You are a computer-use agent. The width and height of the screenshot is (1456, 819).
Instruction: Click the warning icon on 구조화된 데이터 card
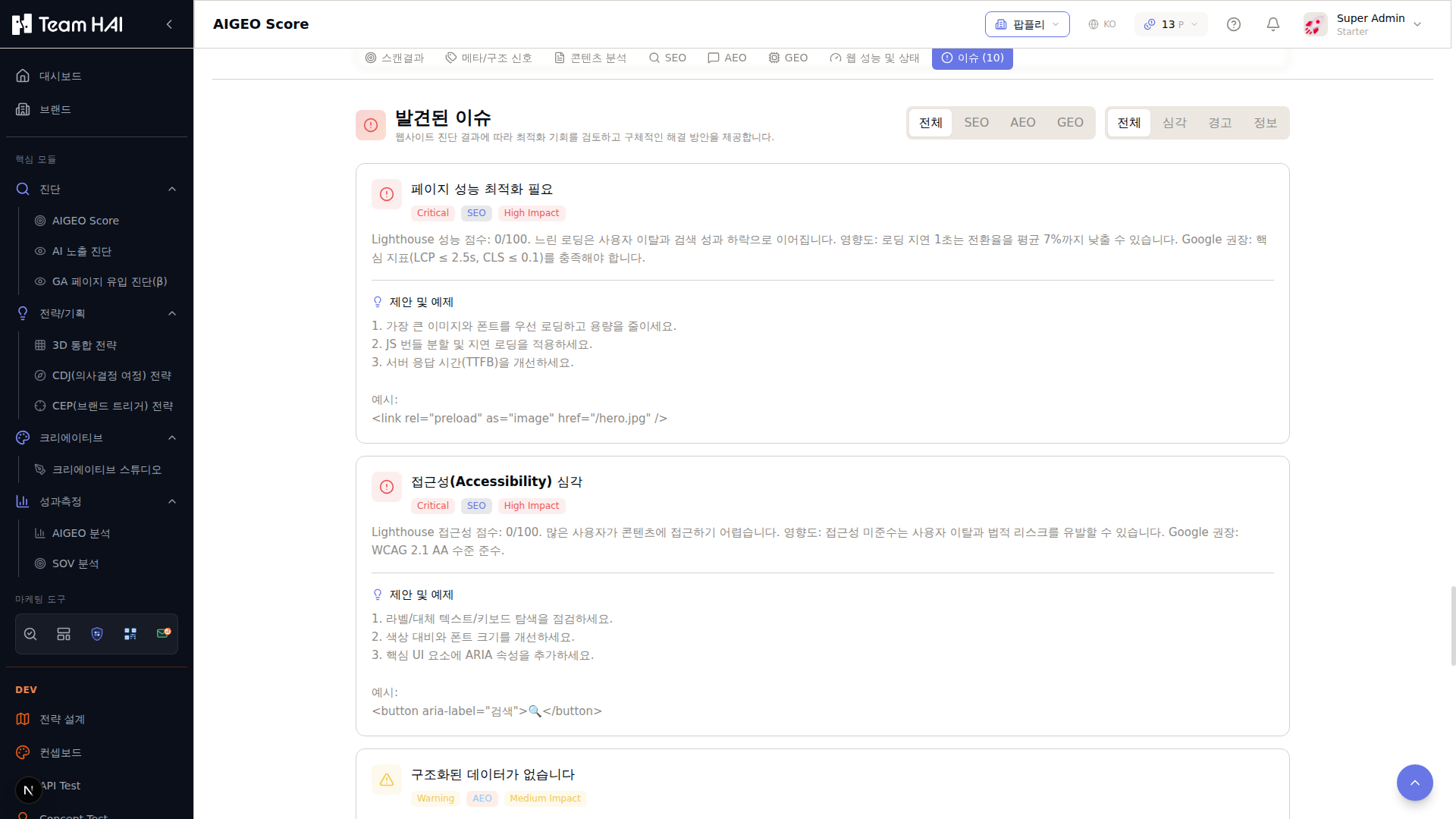point(387,780)
